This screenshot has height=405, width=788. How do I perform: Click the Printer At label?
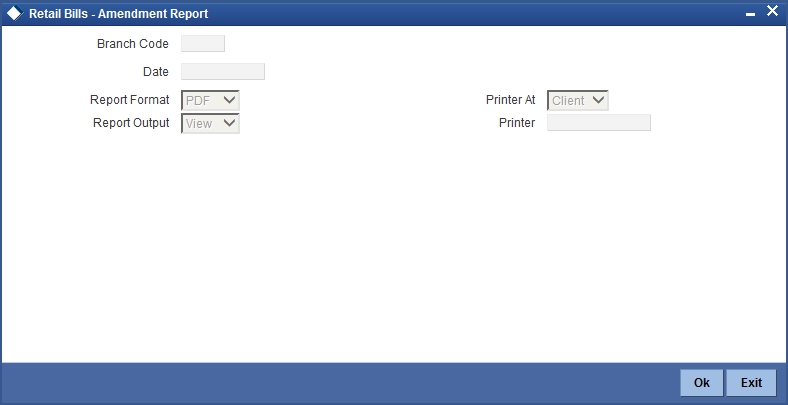coord(511,100)
